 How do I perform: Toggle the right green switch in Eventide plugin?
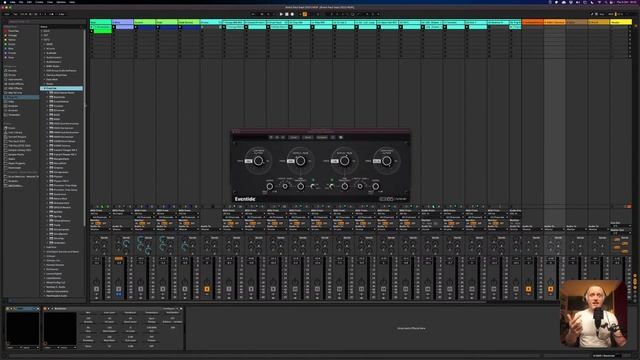332,180
